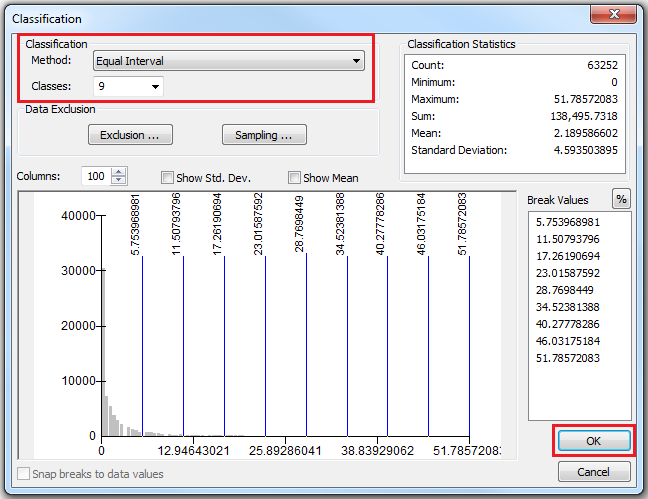The height and width of the screenshot is (499, 648).
Task: Select break value 46.03175184 in list
Action: 567,341
